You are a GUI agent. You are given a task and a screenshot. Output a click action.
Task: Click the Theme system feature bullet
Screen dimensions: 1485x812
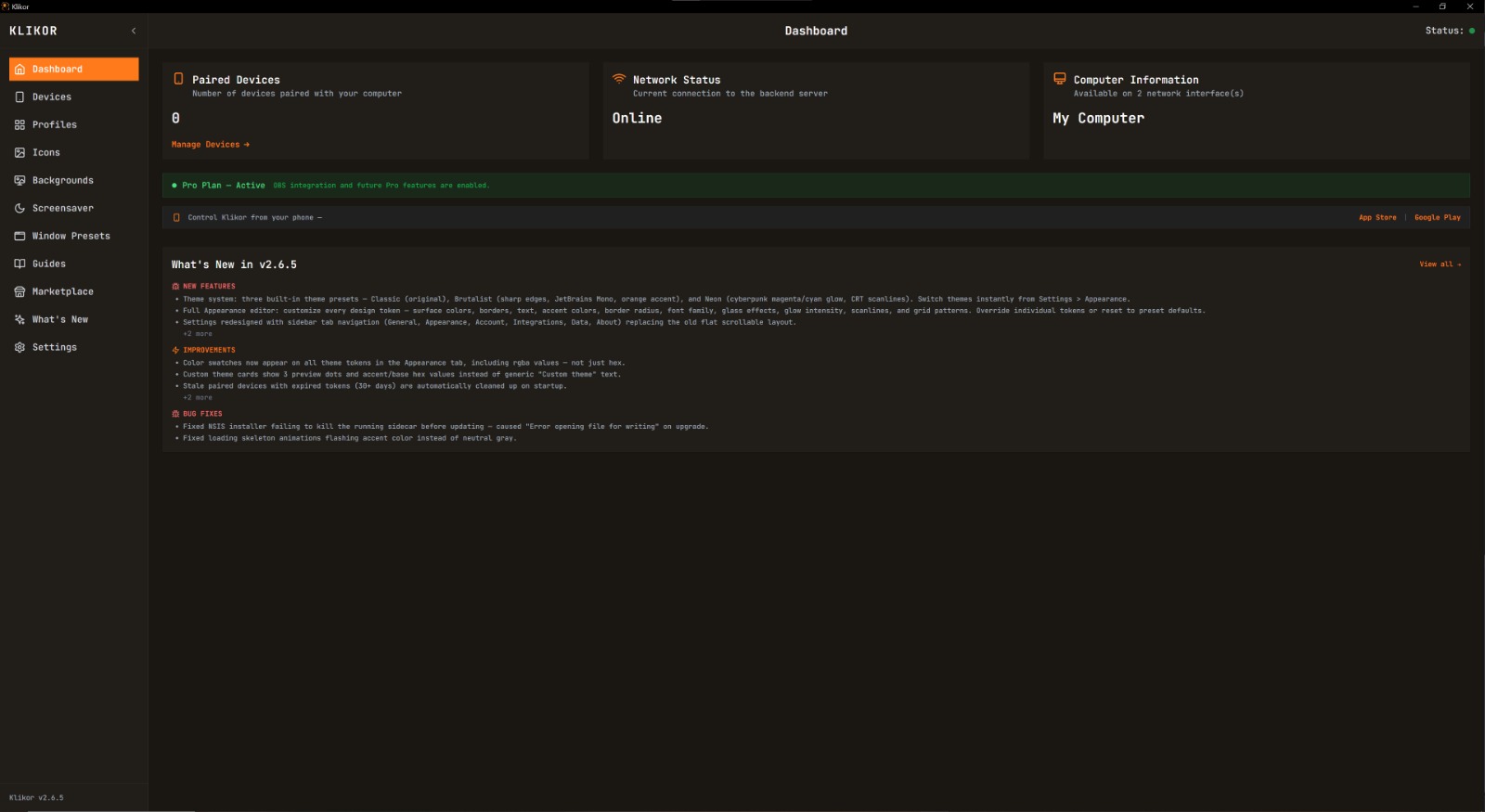coord(656,299)
